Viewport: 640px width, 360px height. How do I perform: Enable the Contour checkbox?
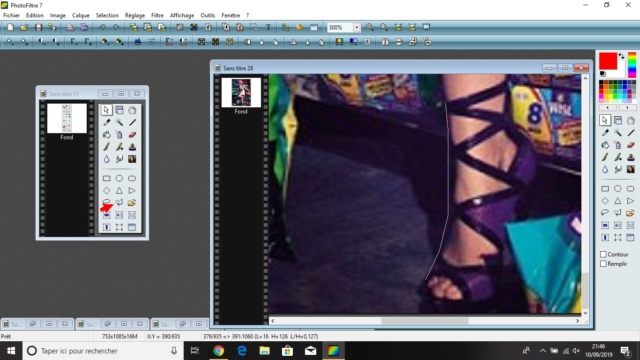pyautogui.click(x=603, y=254)
